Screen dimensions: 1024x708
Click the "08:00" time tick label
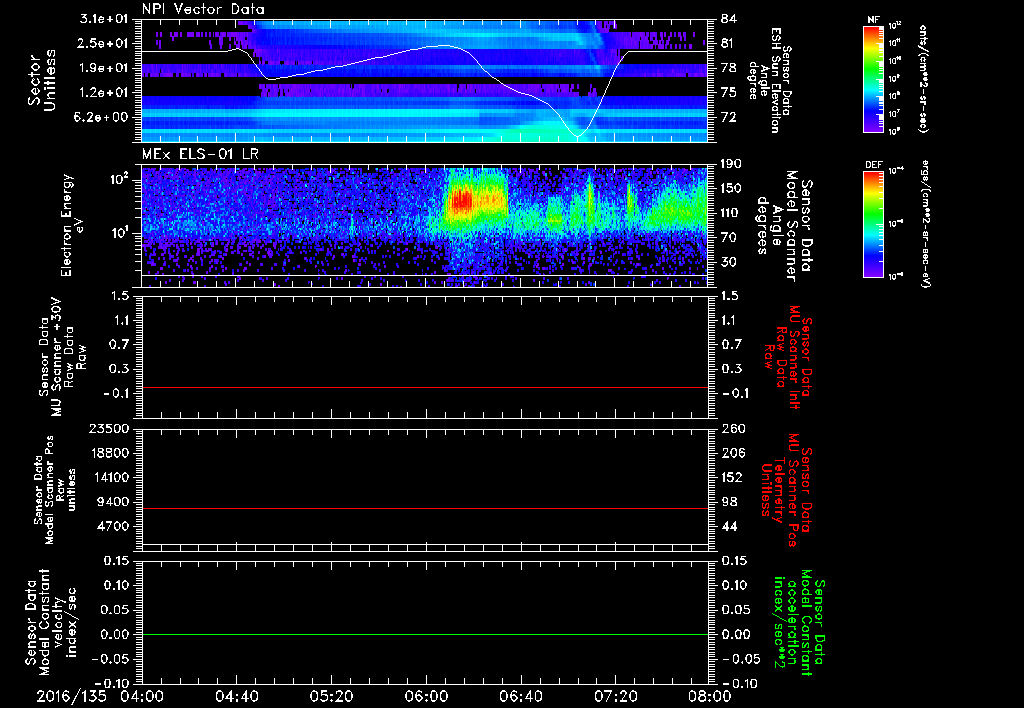point(710,696)
